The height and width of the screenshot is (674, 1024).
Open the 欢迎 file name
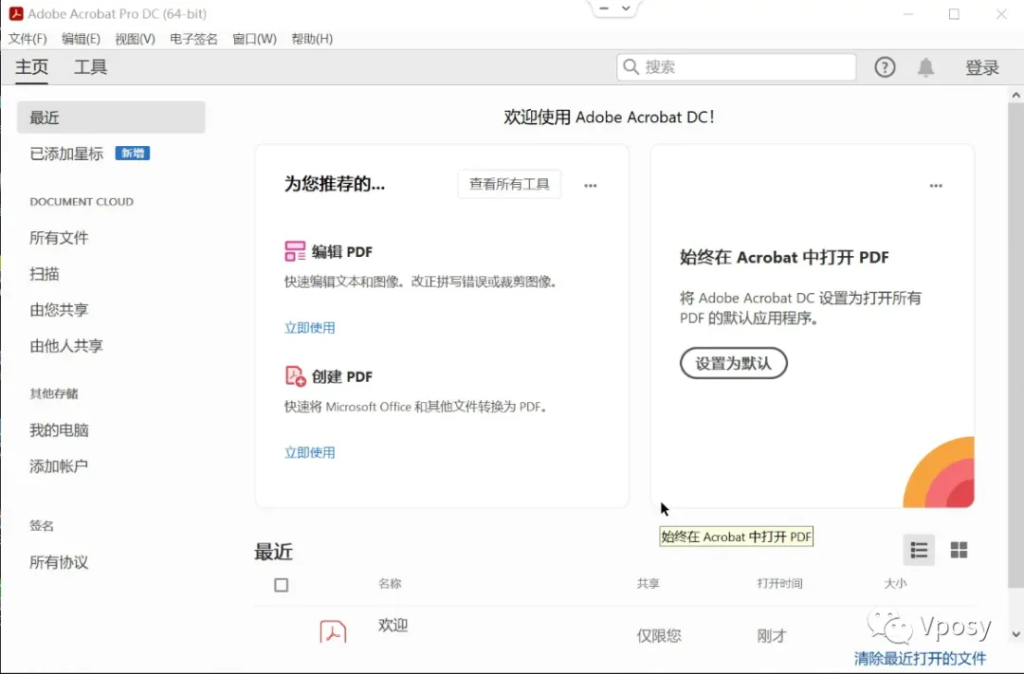393,625
